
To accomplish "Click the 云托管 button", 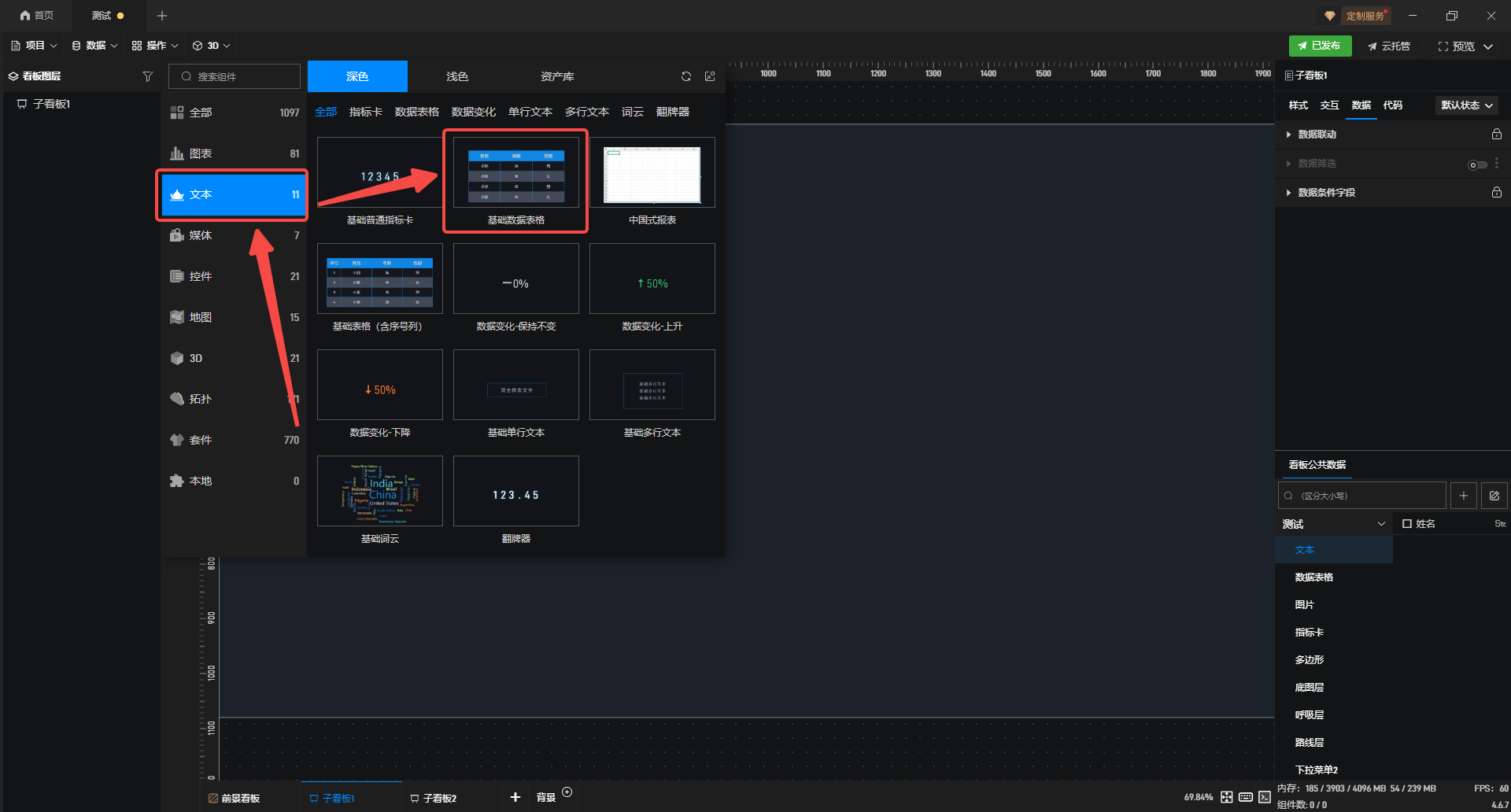I will tap(1389, 46).
